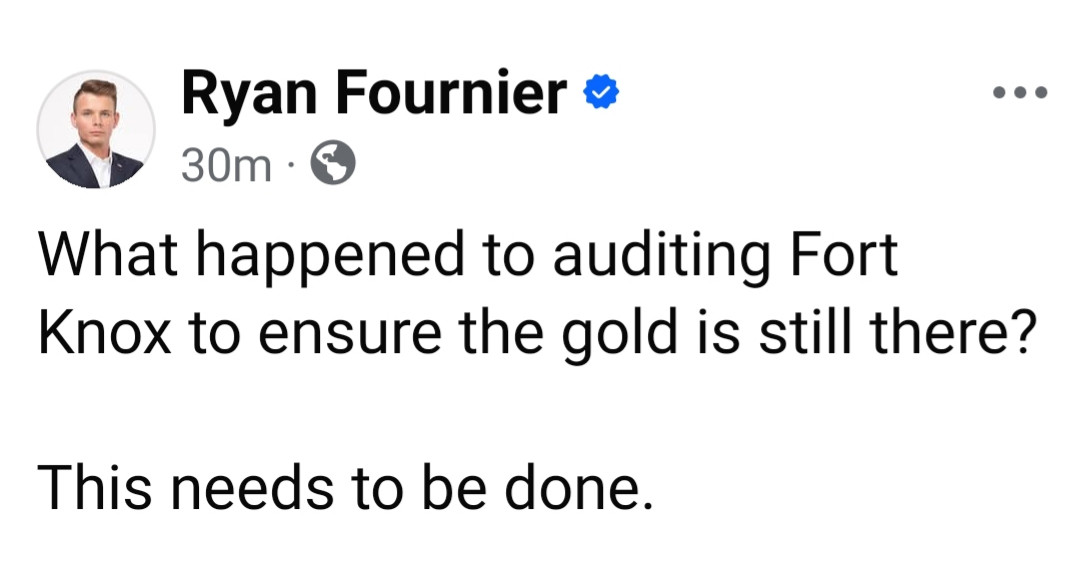Click the post line "This needs to be done."
The image size is (1072, 570).
click(344, 490)
